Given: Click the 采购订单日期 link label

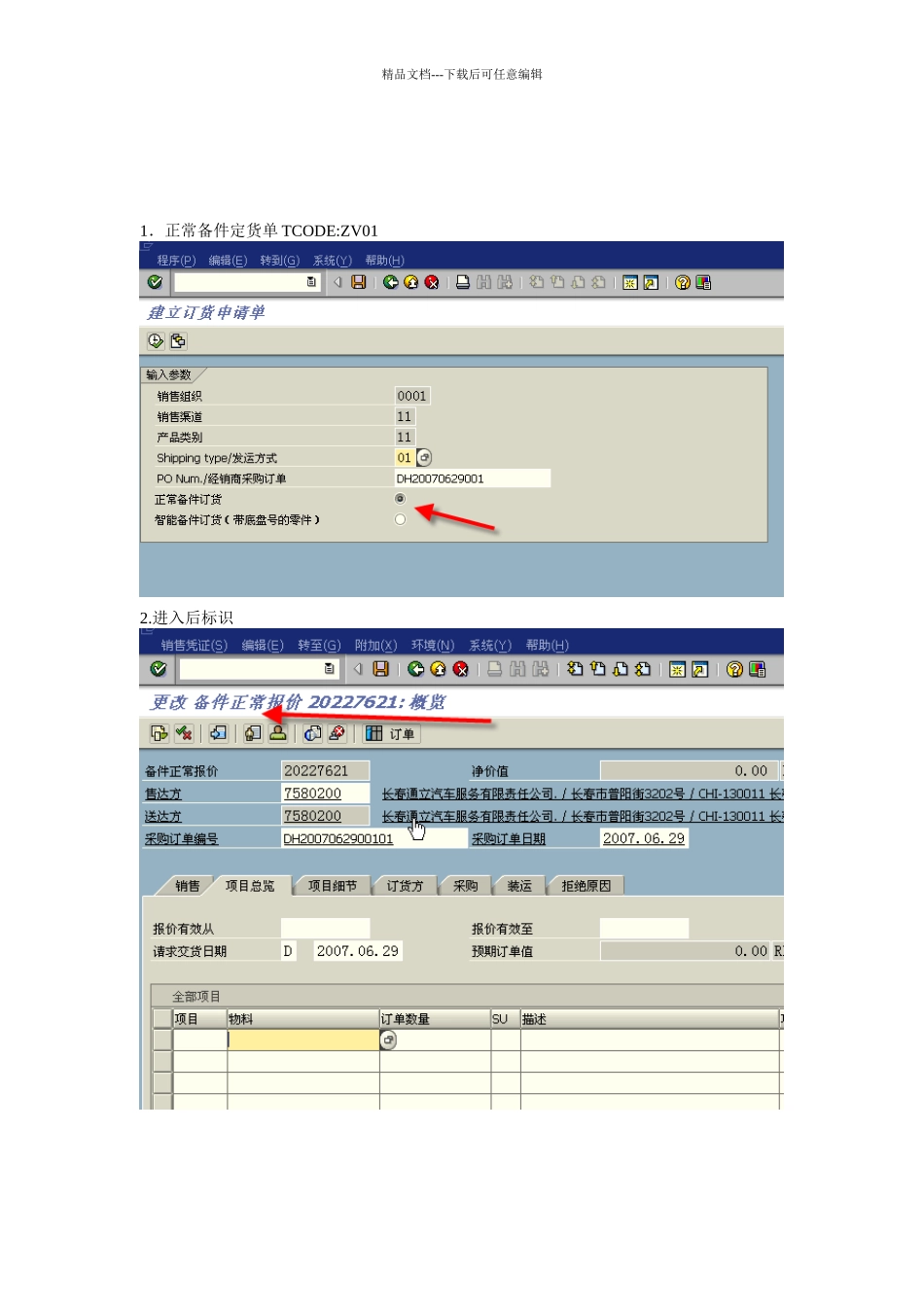Looking at the screenshot, I should (x=509, y=839).
